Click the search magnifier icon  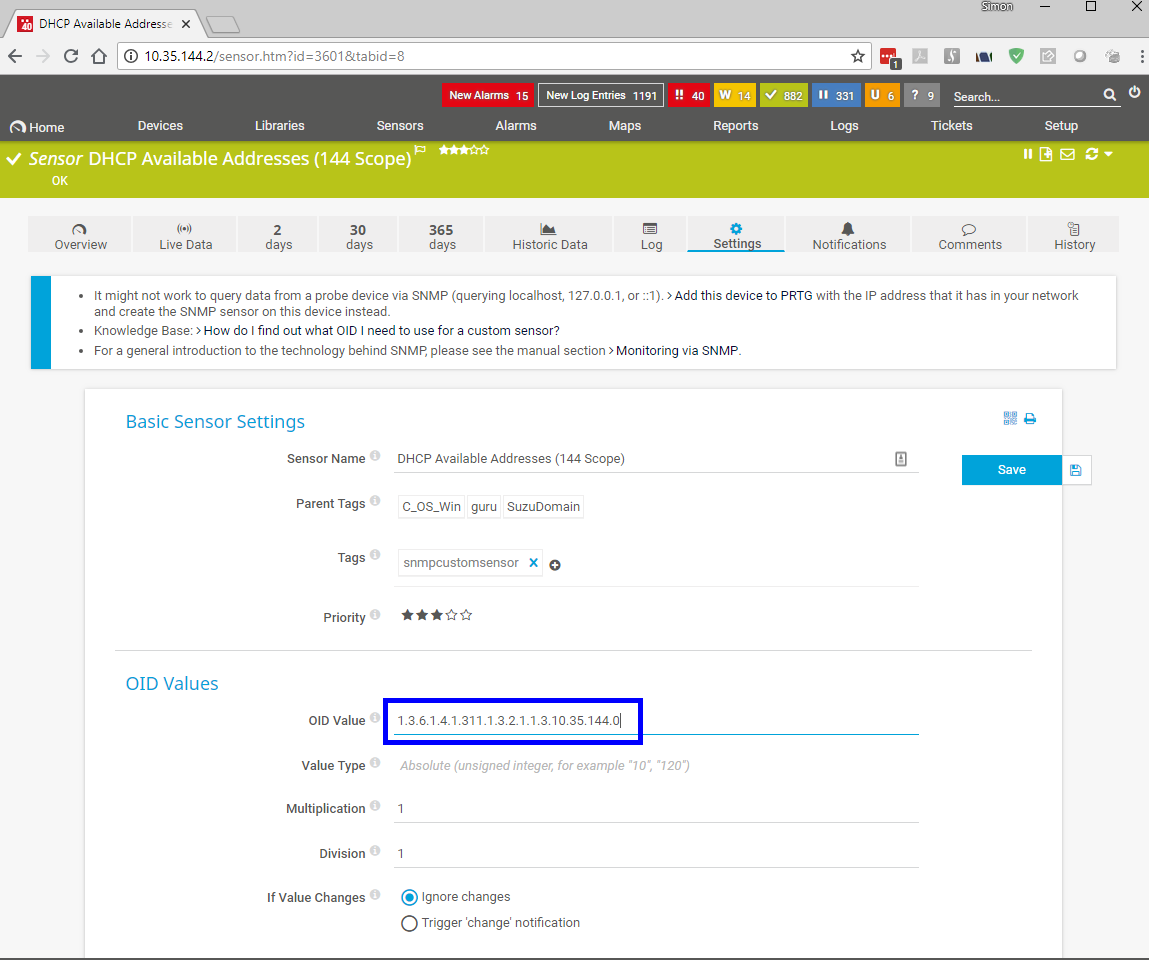pyautogui.click(x=1110, y=95)
